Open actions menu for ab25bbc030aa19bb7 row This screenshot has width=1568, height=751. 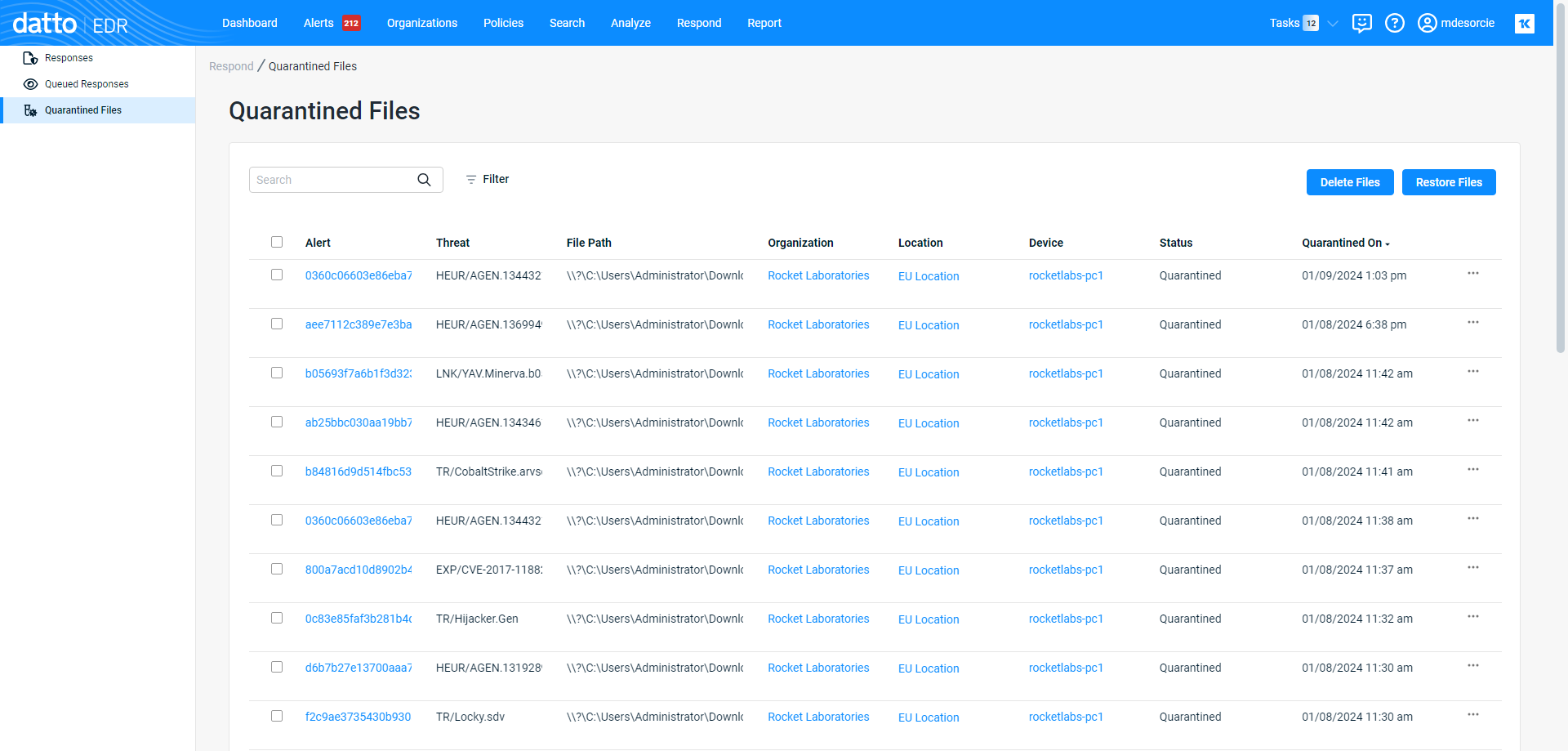click(x=1472, y=421)
